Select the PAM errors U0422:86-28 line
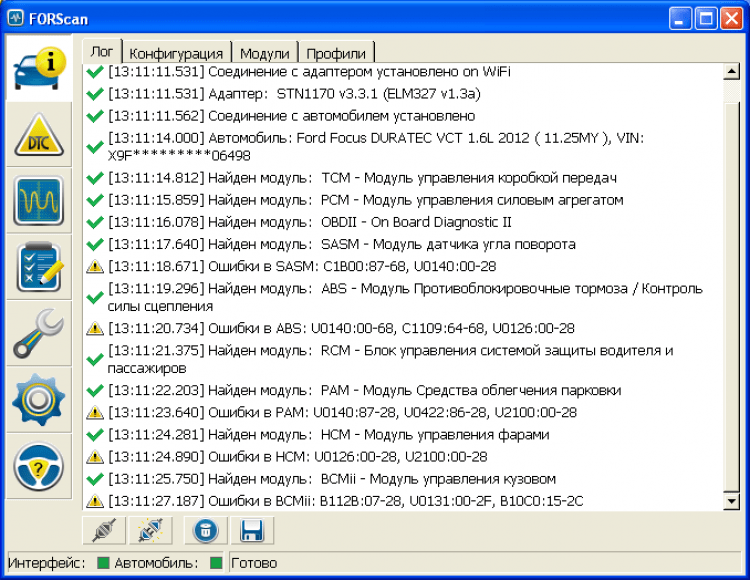Screen dimensions: 750x580 click(342, 412)
